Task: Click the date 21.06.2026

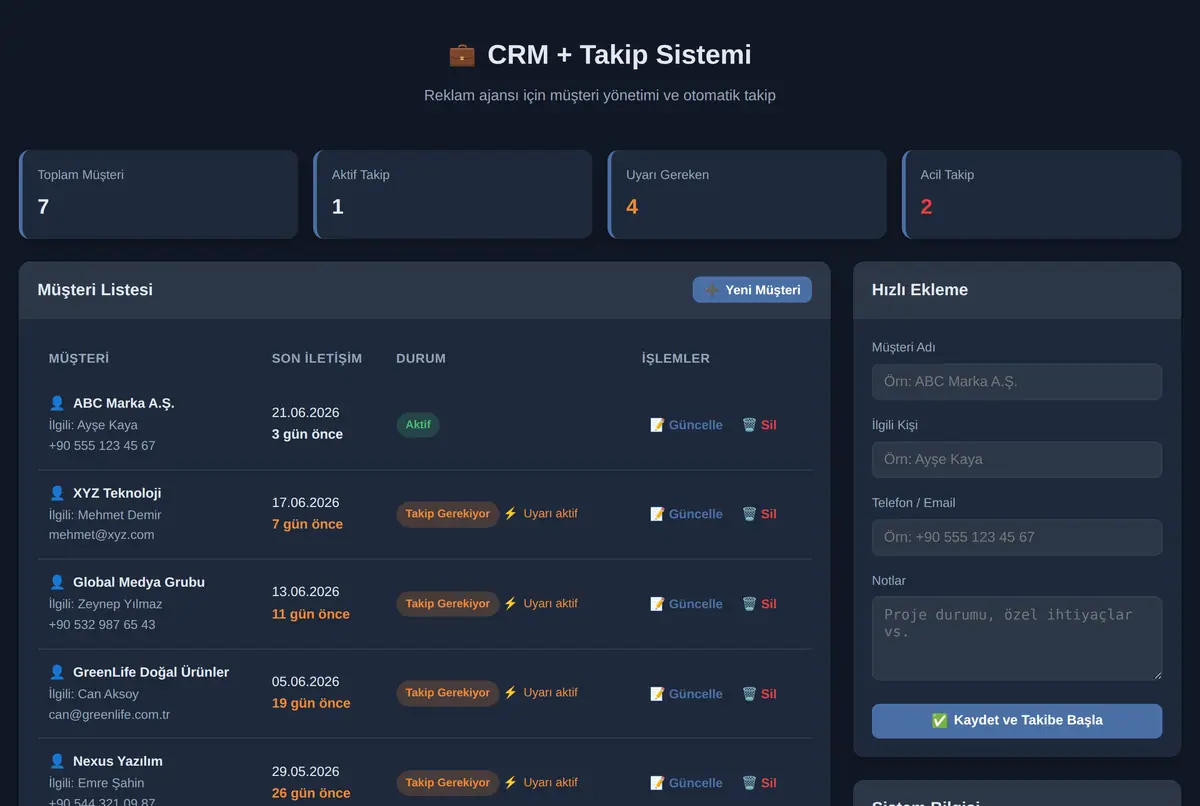Action: click(305, 413)
